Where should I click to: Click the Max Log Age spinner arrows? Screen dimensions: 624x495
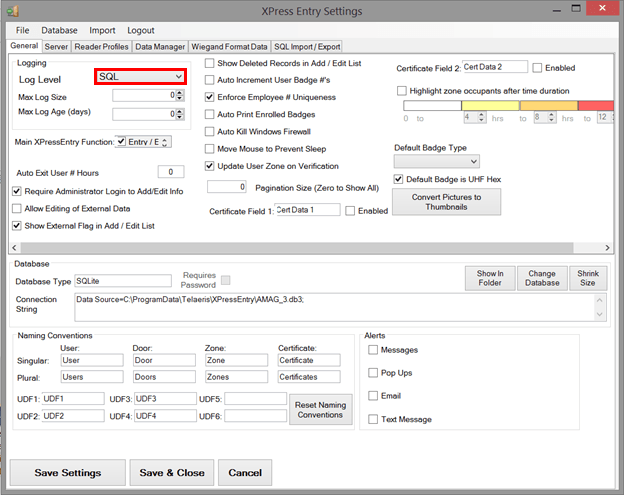(180, 114)
